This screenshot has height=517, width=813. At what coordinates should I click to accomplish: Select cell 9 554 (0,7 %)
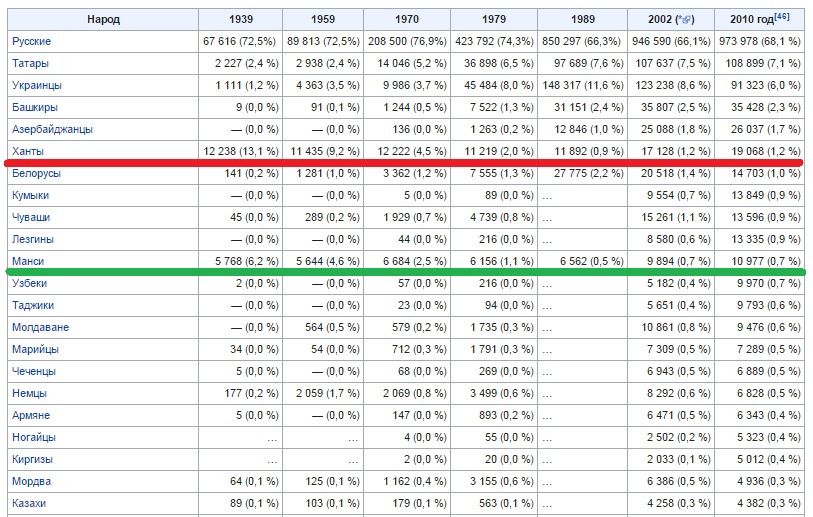click(671, 195)
